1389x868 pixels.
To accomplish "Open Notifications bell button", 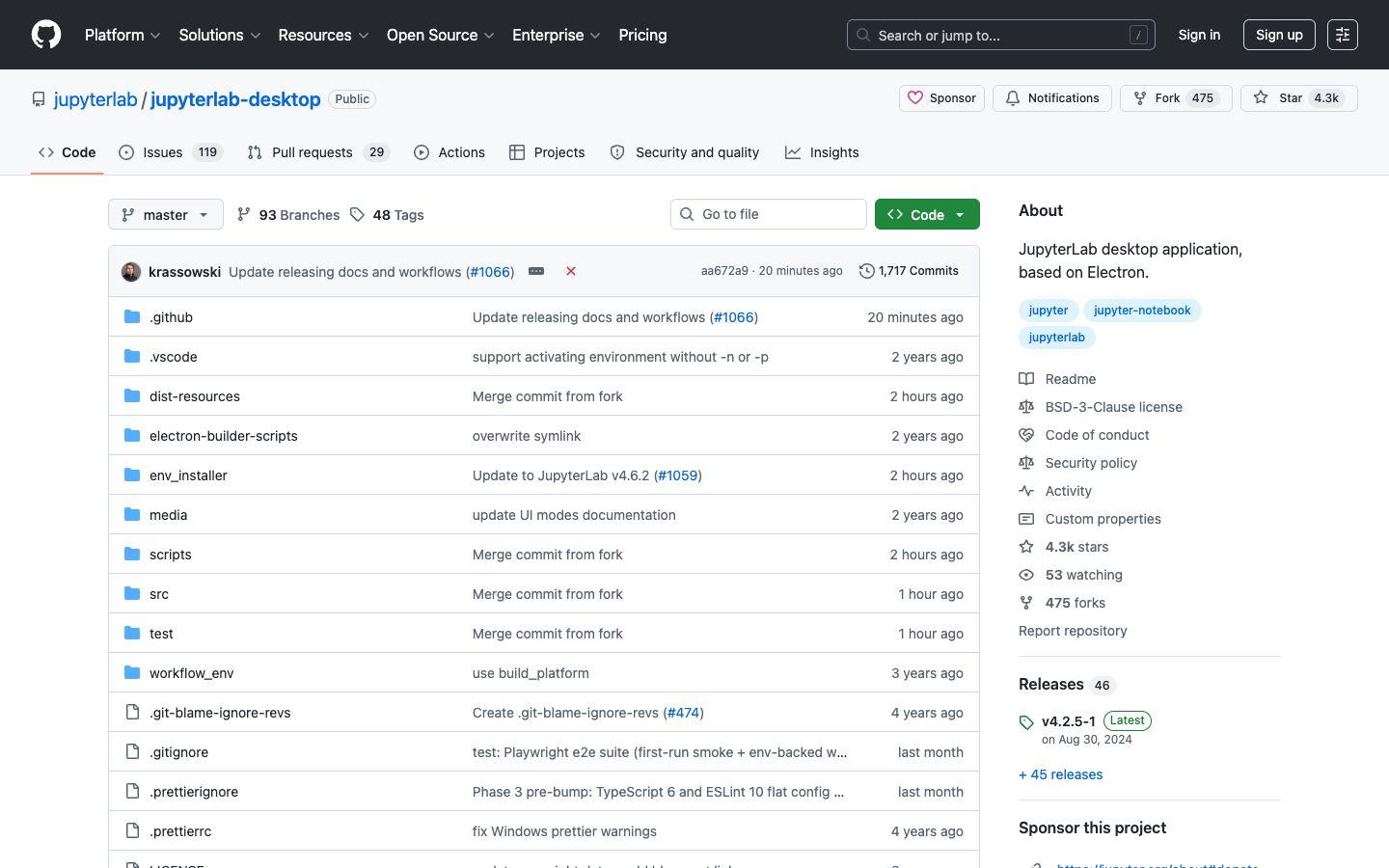I will [1052, 98].
